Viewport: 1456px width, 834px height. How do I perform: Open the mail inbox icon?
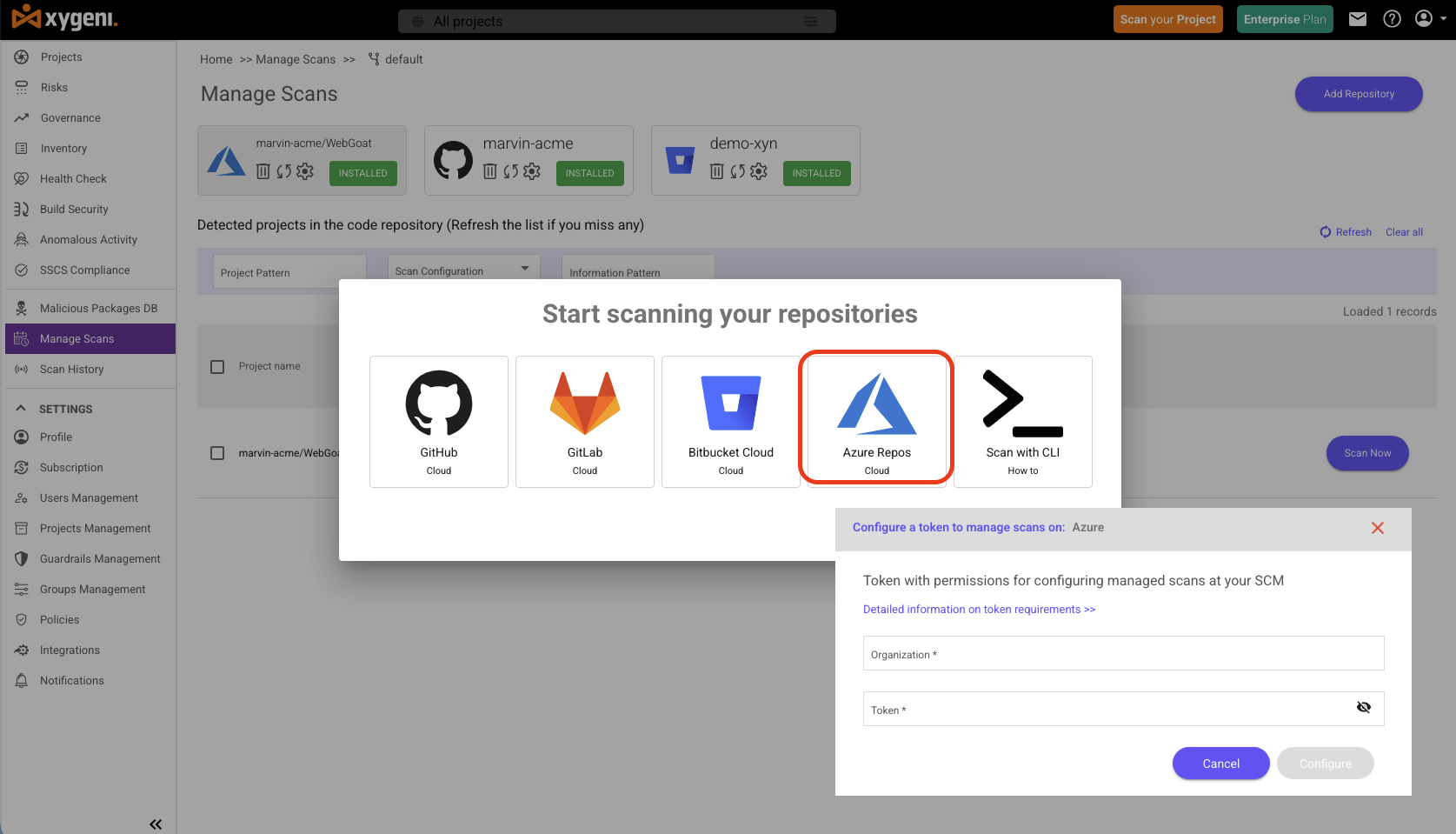pos(1357,19)
